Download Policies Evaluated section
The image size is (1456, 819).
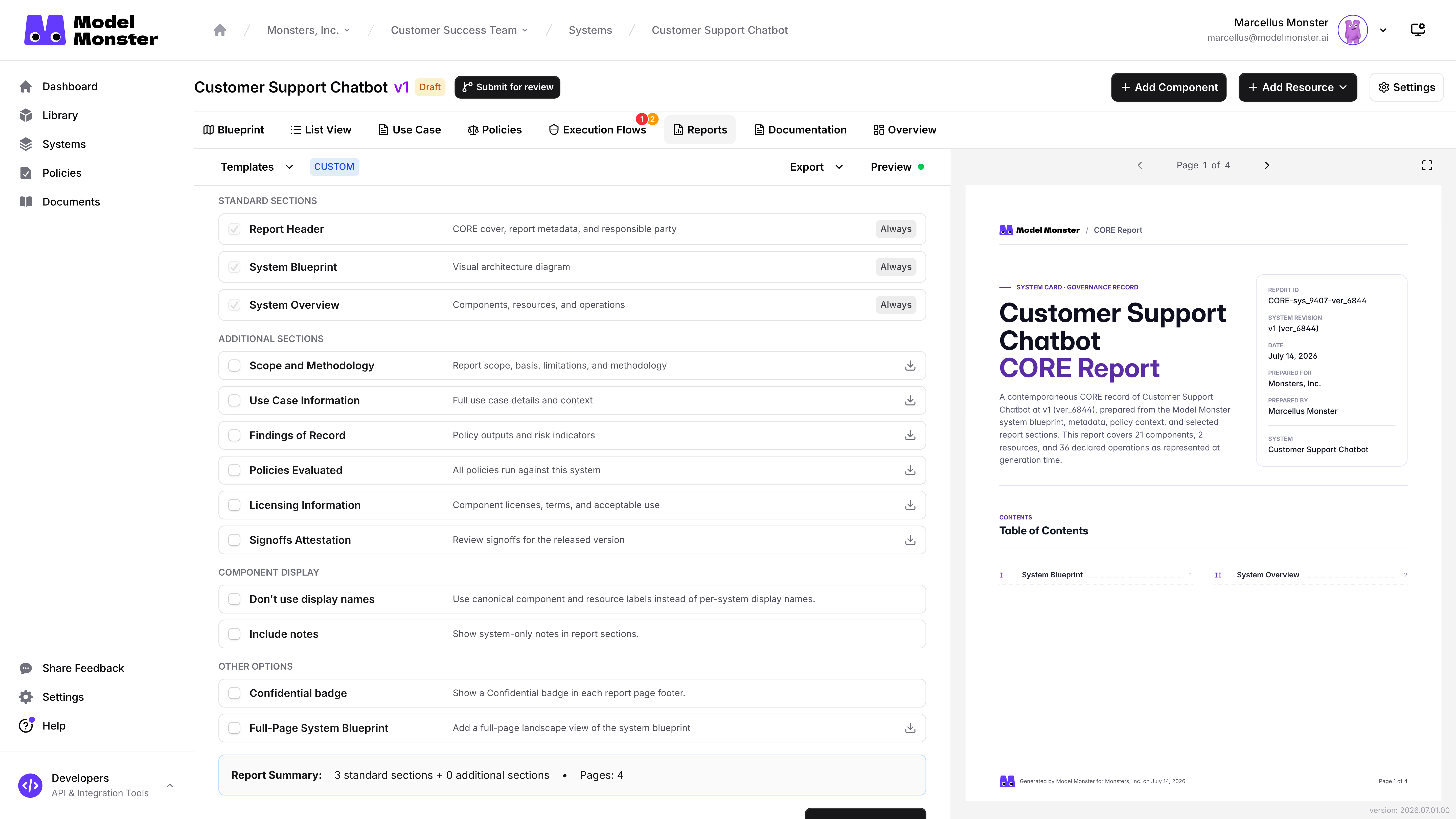[x=910, y=470]
